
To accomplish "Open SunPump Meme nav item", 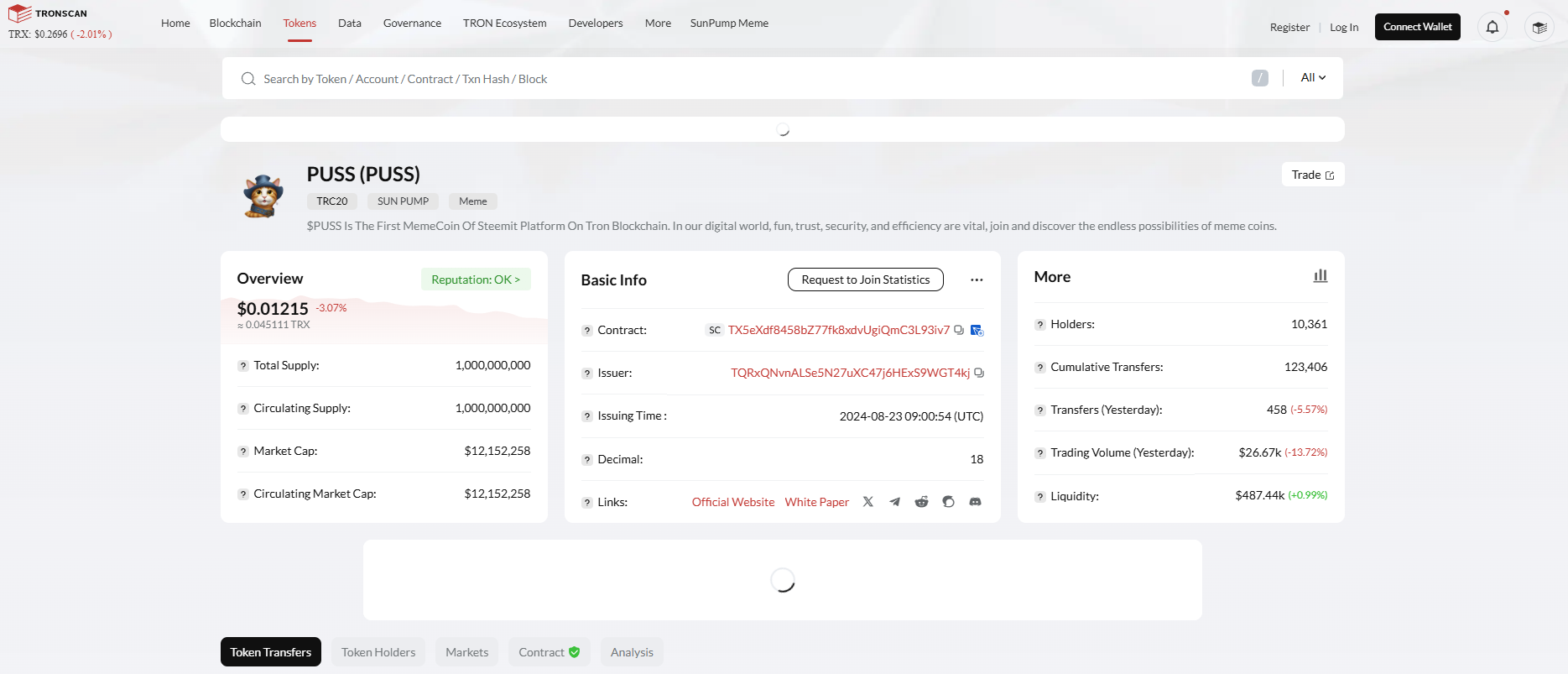I will click(x=729, y=23).
